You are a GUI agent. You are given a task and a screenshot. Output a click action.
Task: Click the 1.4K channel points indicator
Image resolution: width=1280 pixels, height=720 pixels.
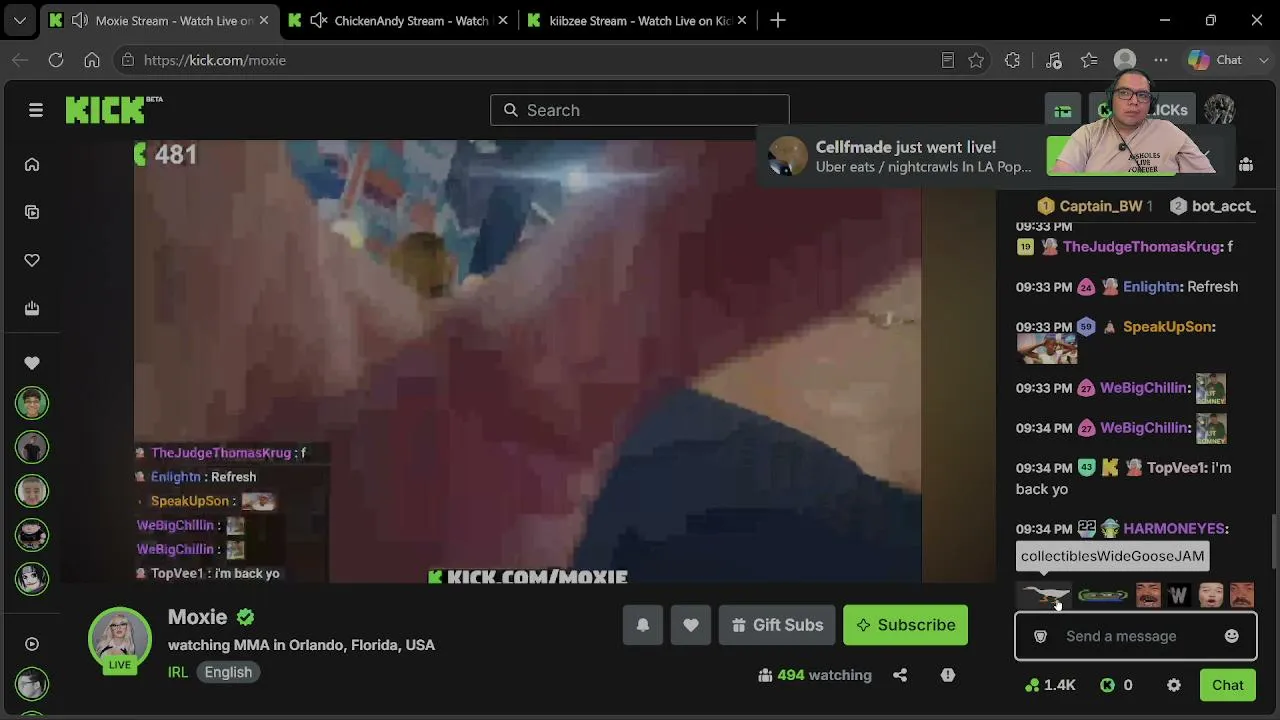click(1050, 685)
